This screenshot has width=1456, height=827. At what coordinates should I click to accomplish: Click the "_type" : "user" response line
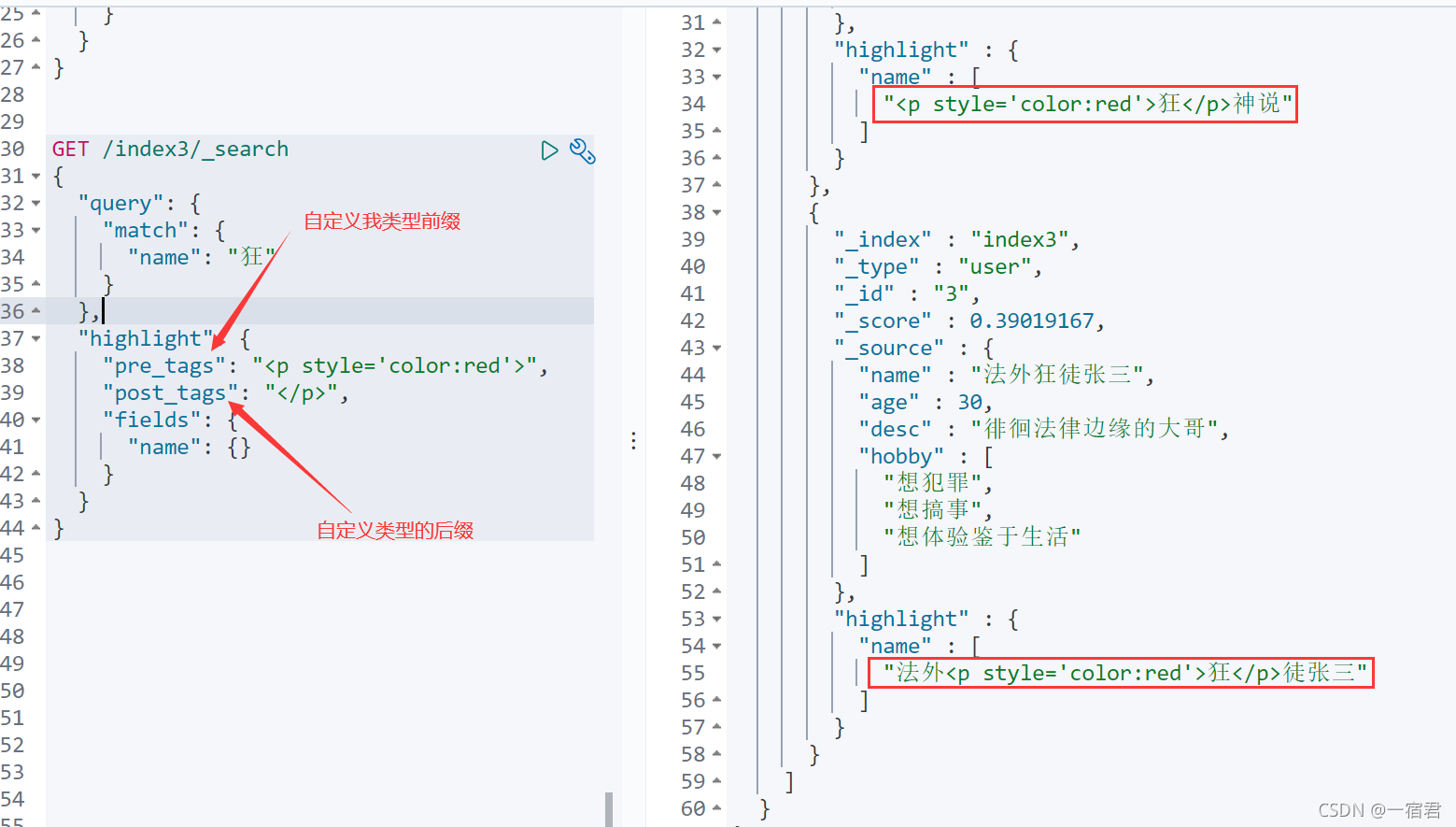click(x=939, y=267)
